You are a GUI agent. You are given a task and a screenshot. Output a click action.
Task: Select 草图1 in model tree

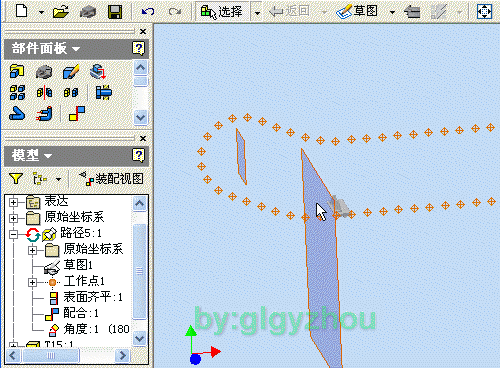pyautogui.click(x=78, y=265)
